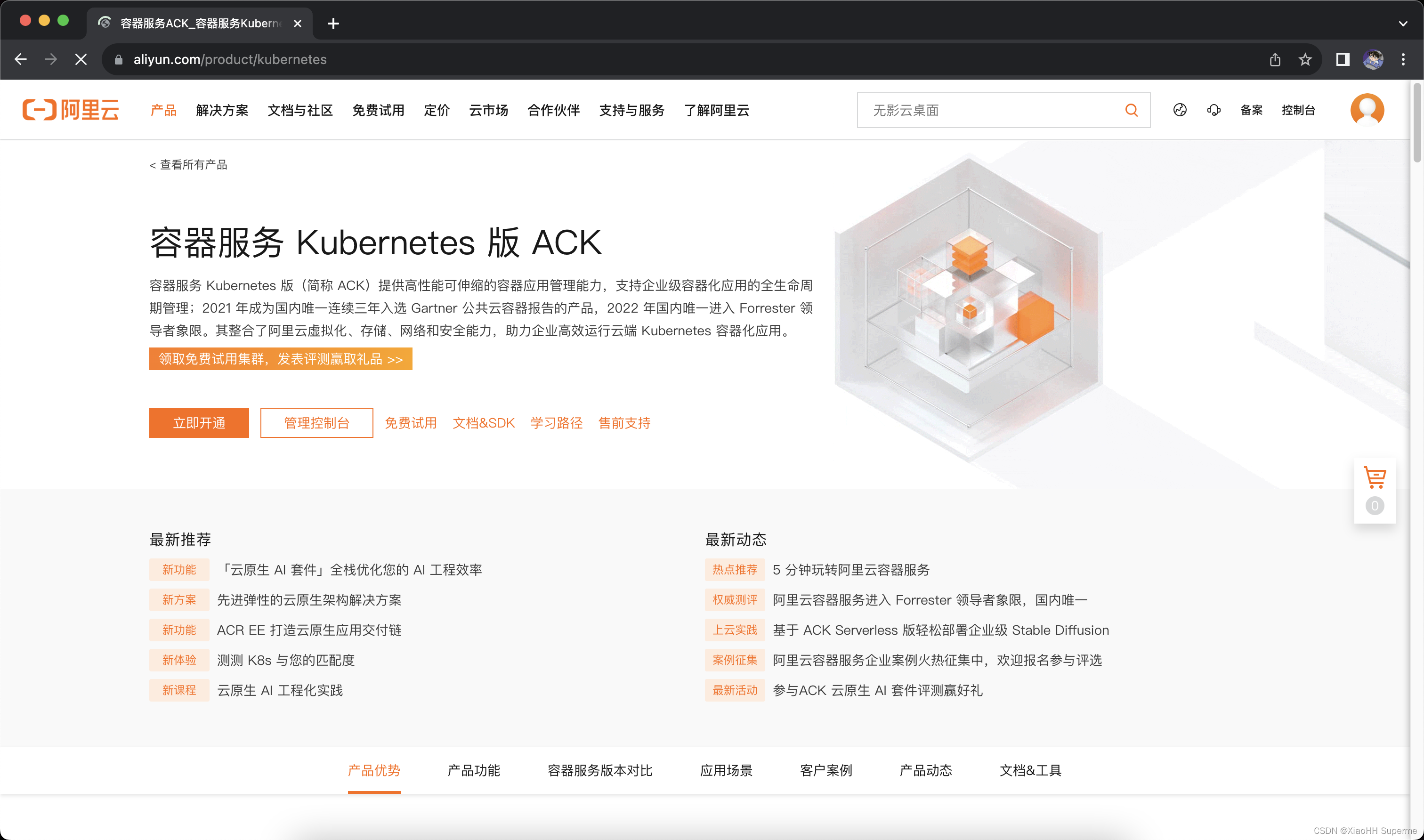
Task: Select 产品优势 tab
Action: [374, 770]
